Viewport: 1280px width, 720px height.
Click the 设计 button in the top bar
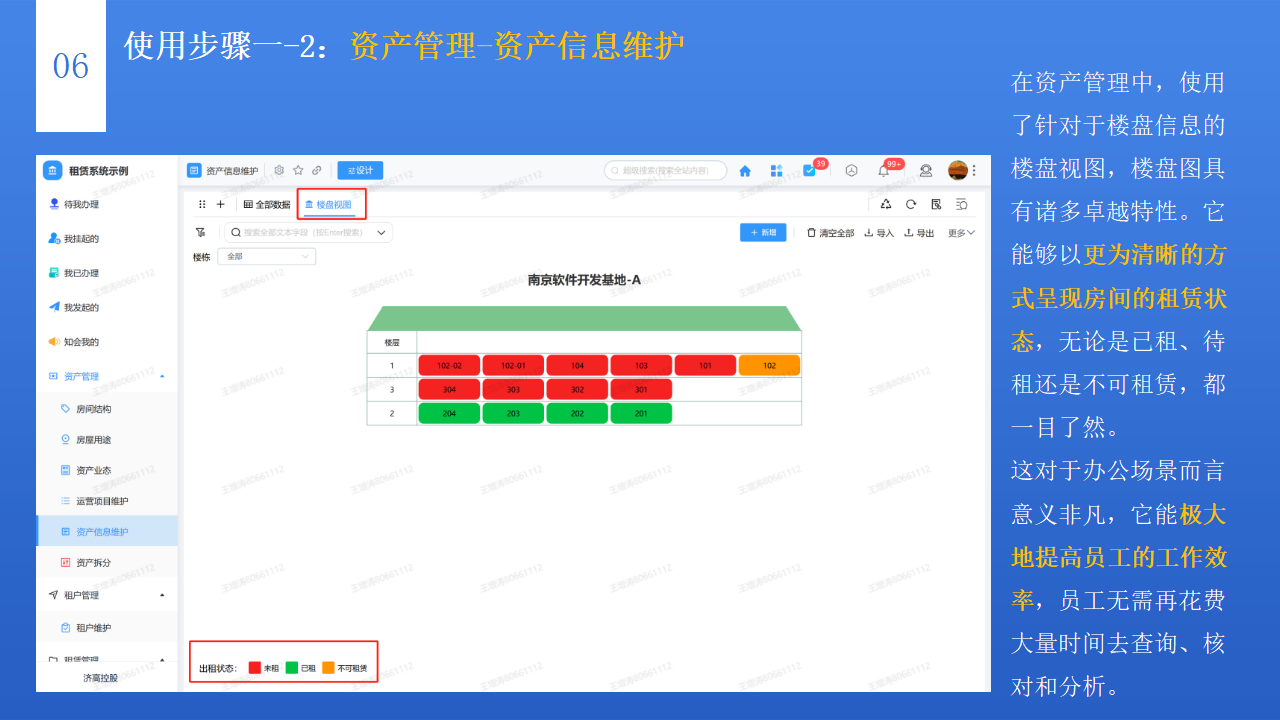coord(360,170)
